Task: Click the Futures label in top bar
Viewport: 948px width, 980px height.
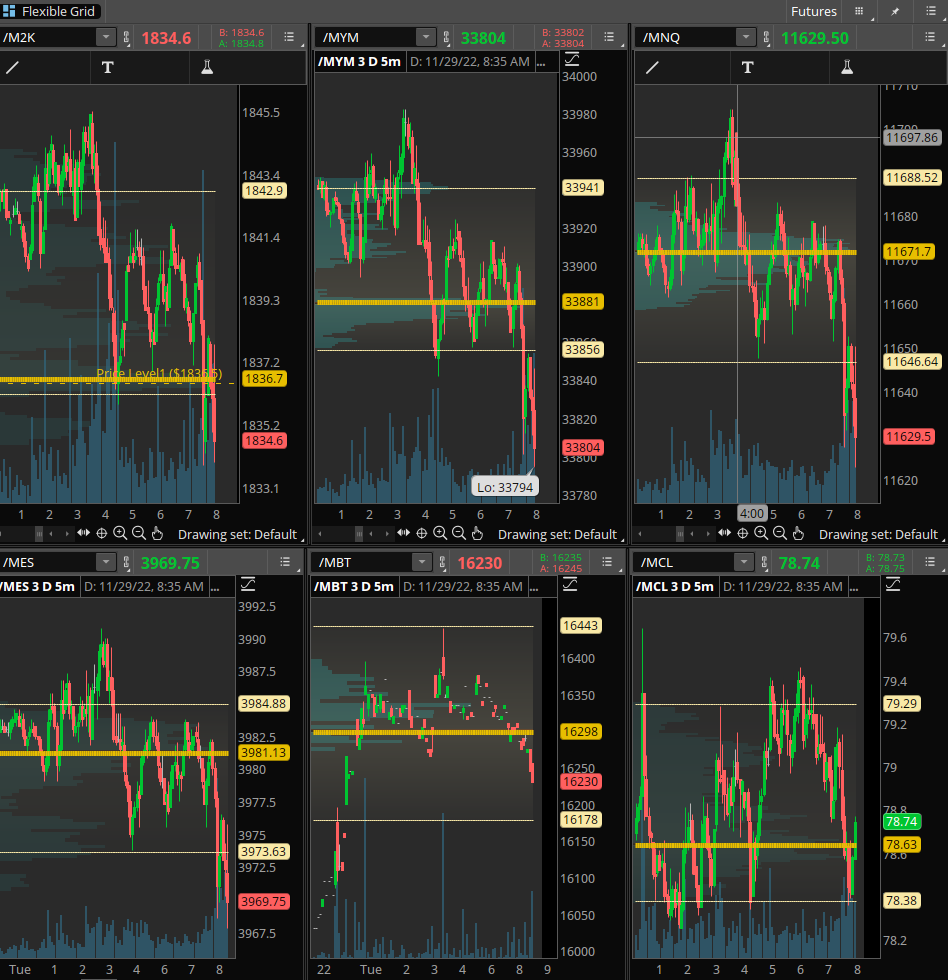Action: [x=814, y=11]
